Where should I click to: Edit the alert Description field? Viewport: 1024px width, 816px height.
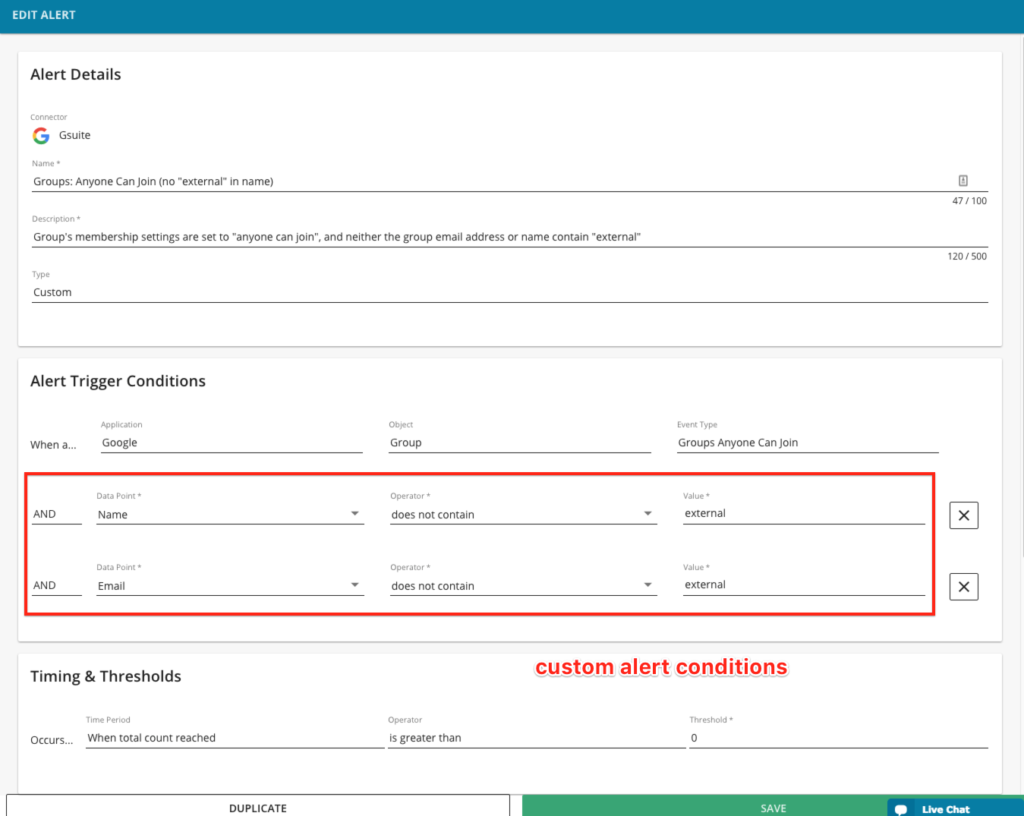click(509, 237)
